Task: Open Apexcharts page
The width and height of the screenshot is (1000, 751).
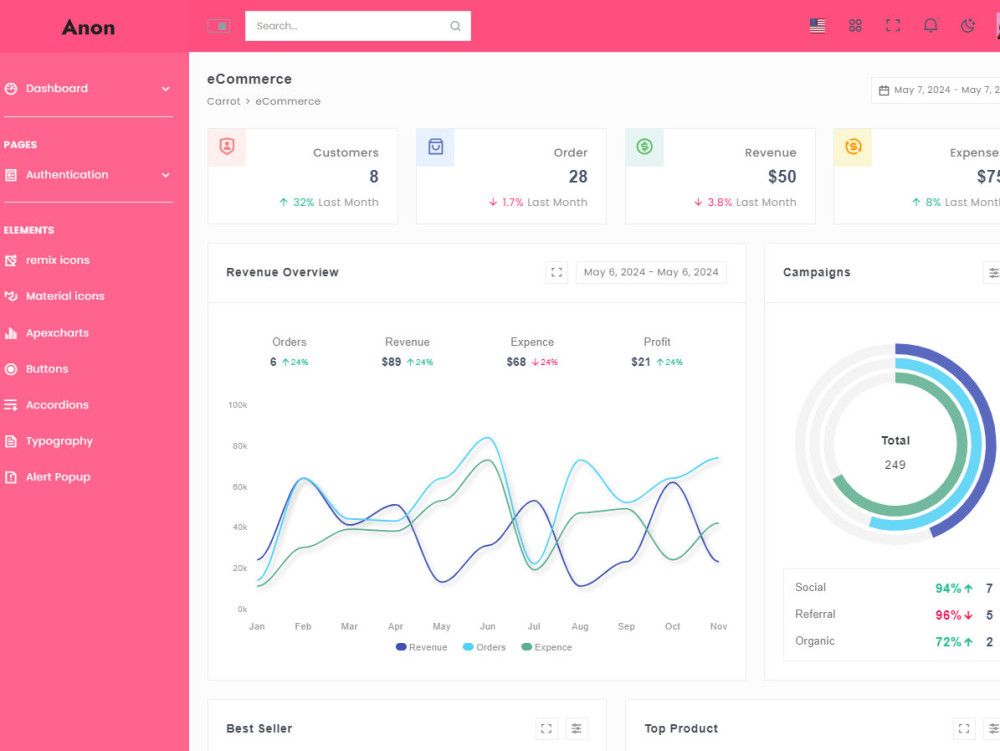Action: click(x=57, y=333)
